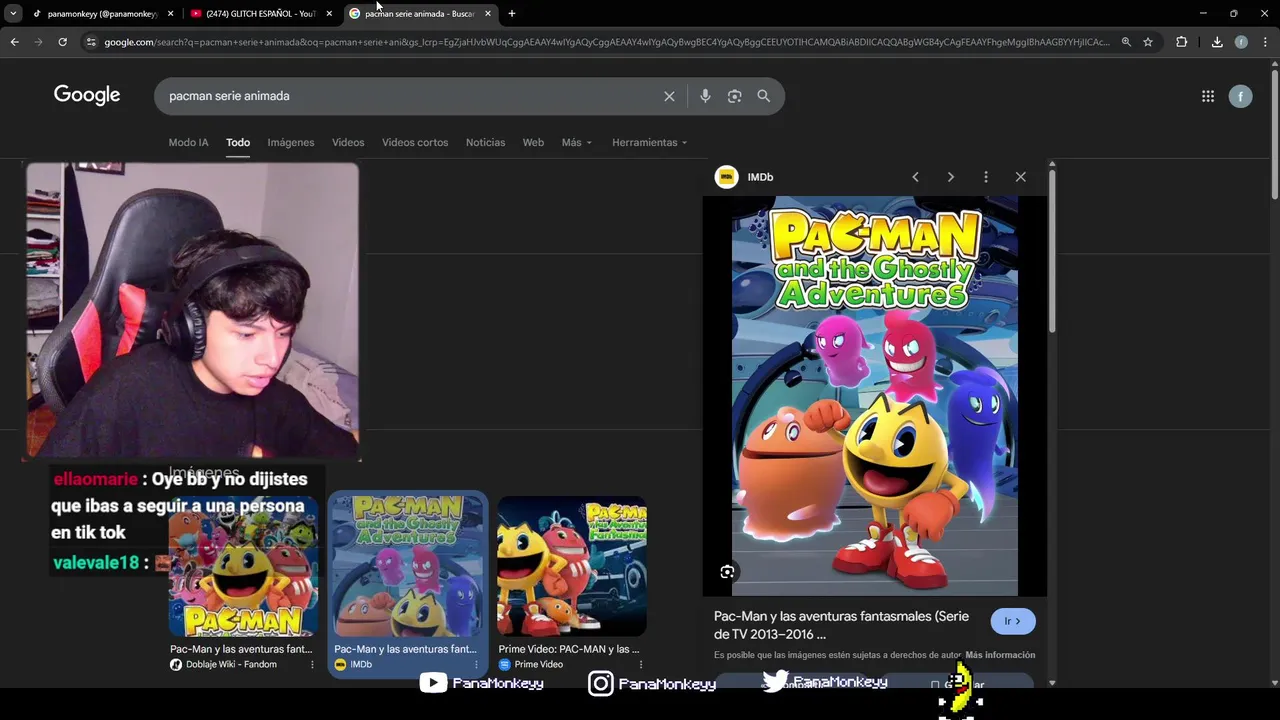Switch to Noticias results
The width and height of the screenshot is (1280, 720).
pos(485,142)
